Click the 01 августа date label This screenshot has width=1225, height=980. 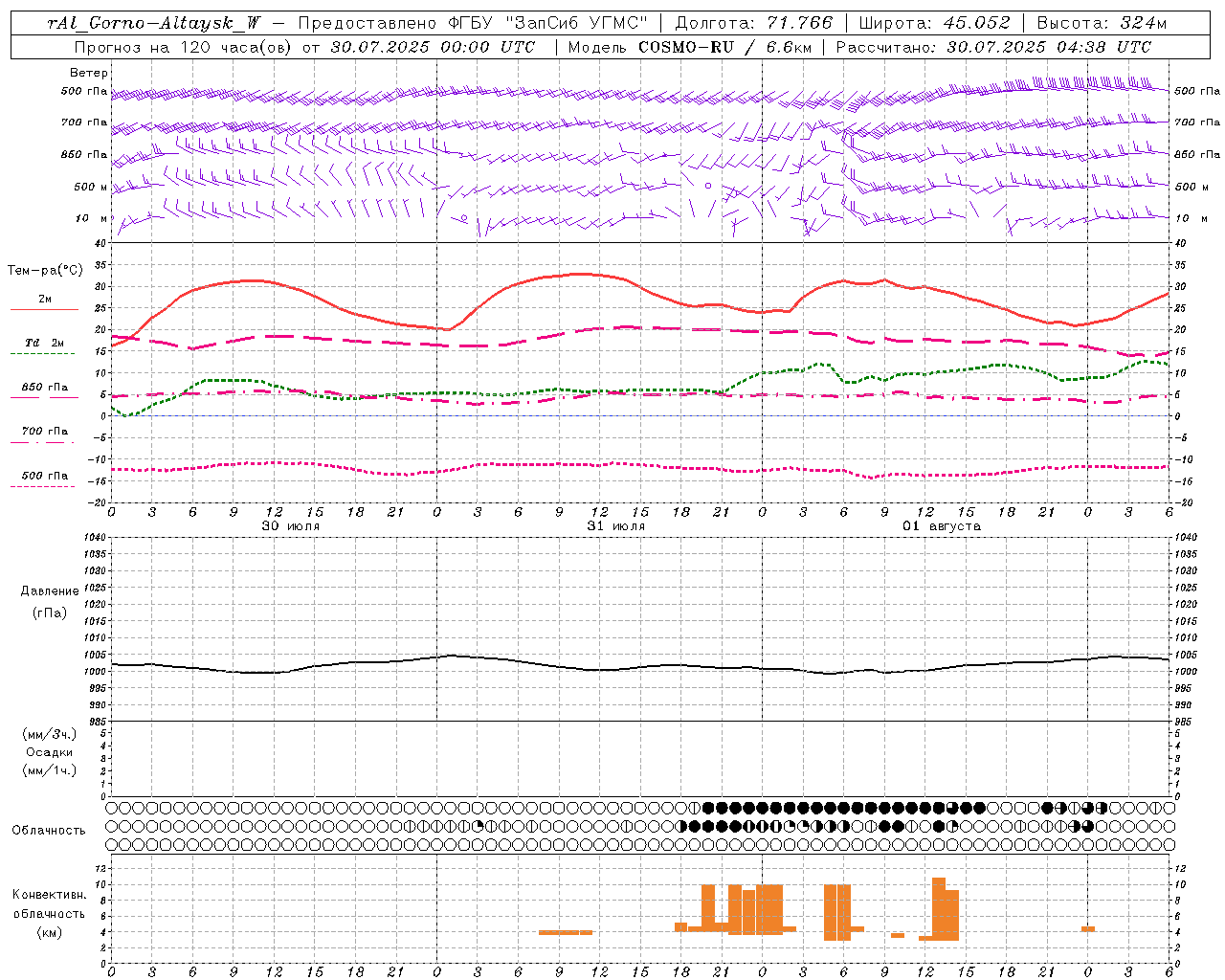tap(942, 526)
